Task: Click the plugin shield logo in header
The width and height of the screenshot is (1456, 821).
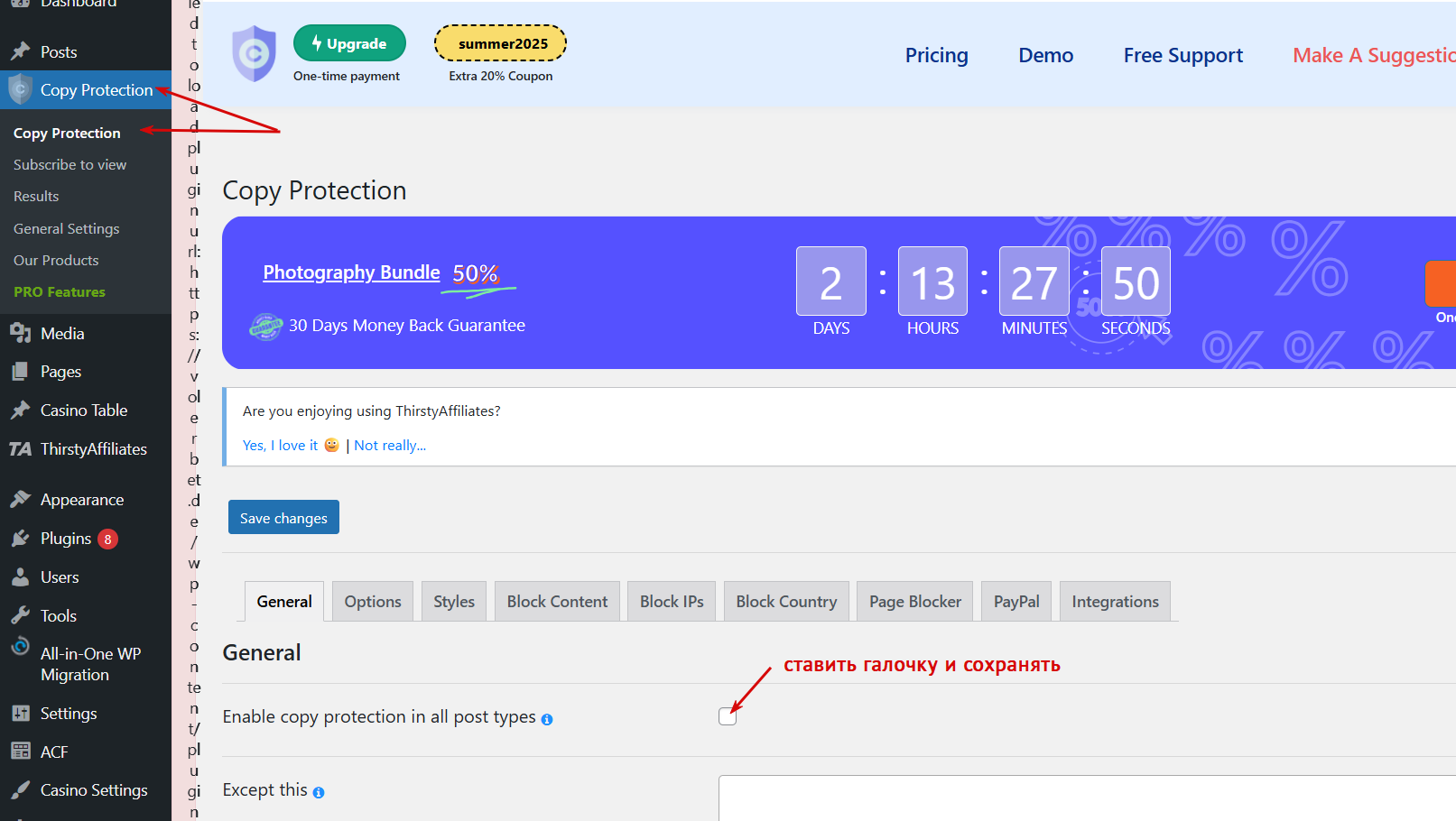Action: pos(254,54)
